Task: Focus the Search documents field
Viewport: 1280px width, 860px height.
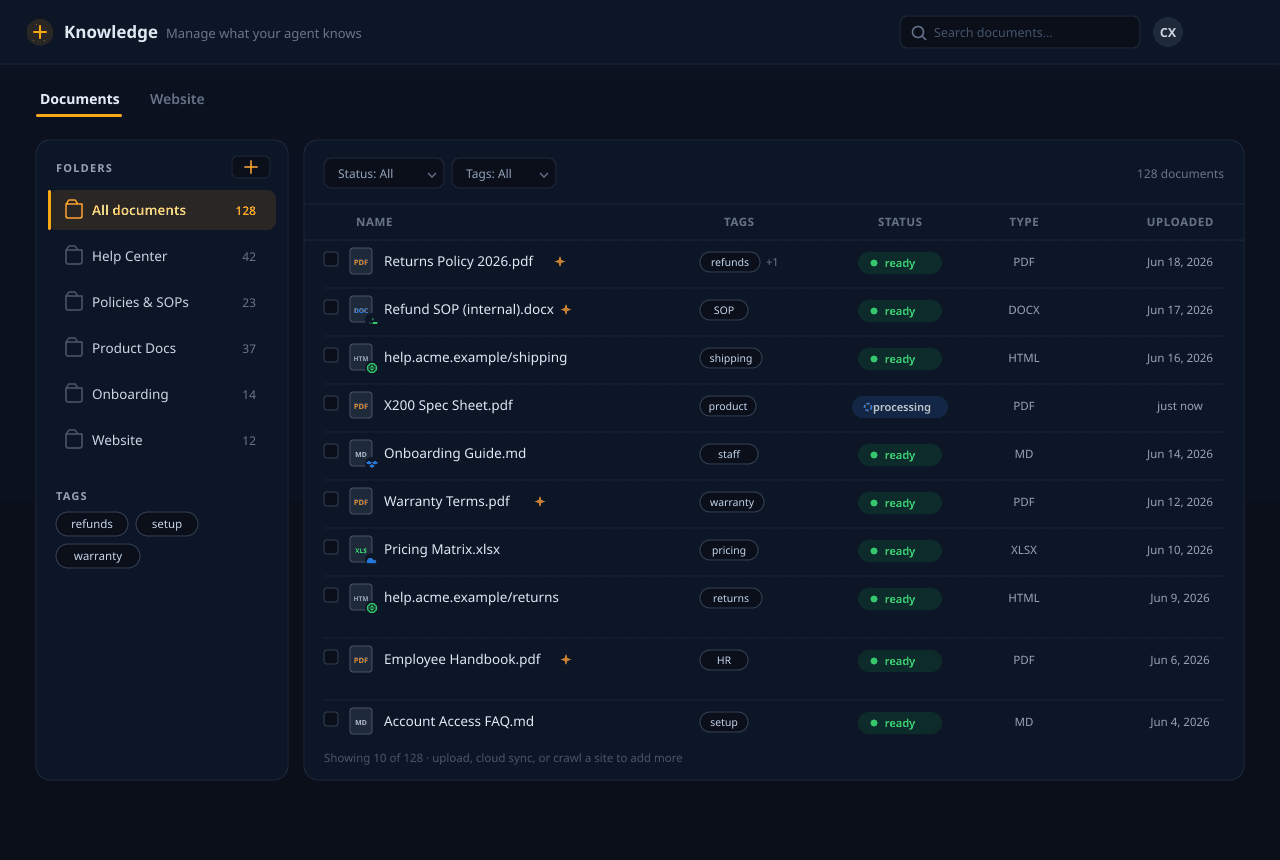Action: [1020, 32]
